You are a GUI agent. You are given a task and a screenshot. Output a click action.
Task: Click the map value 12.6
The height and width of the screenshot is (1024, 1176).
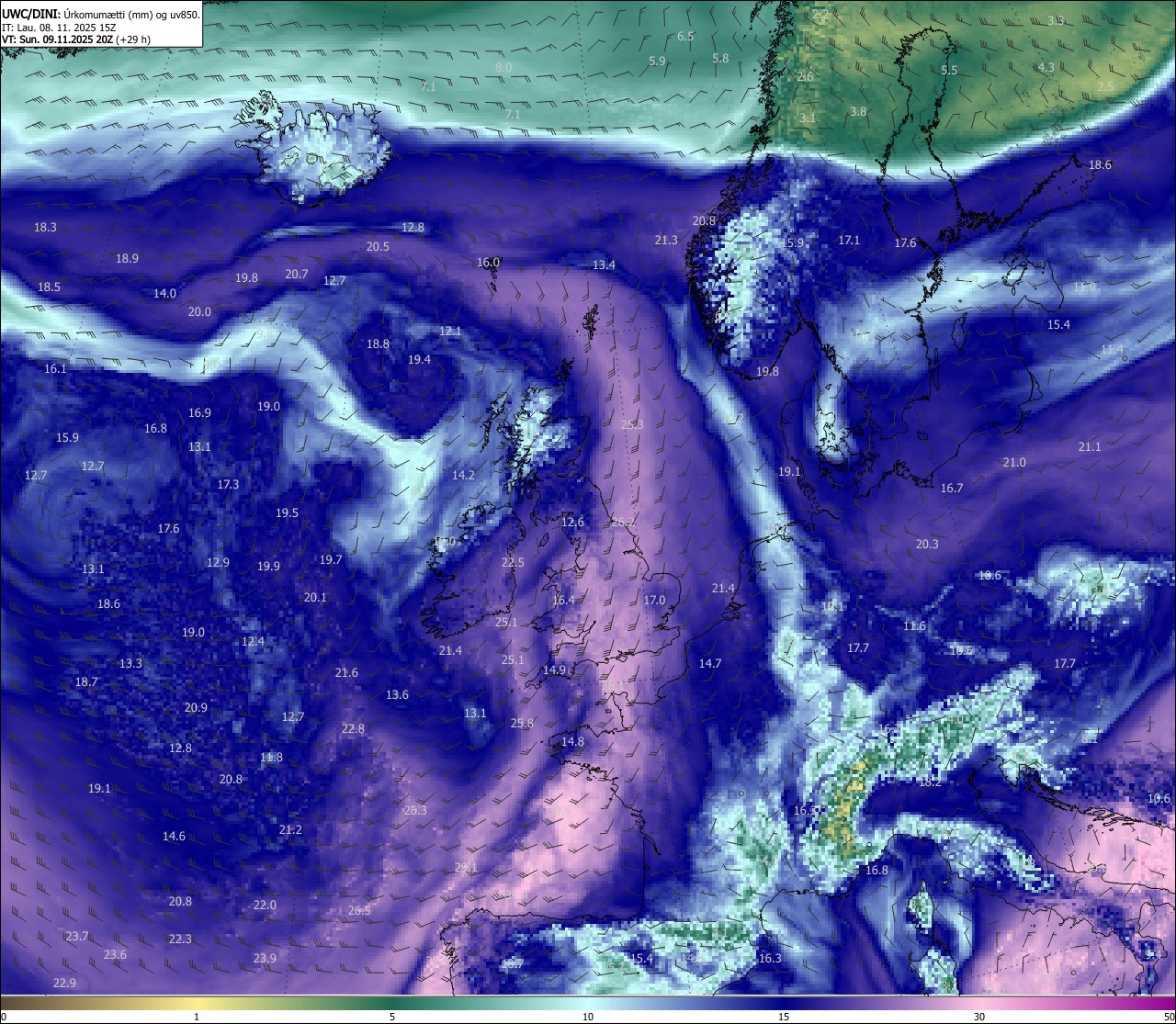[572, 523]
